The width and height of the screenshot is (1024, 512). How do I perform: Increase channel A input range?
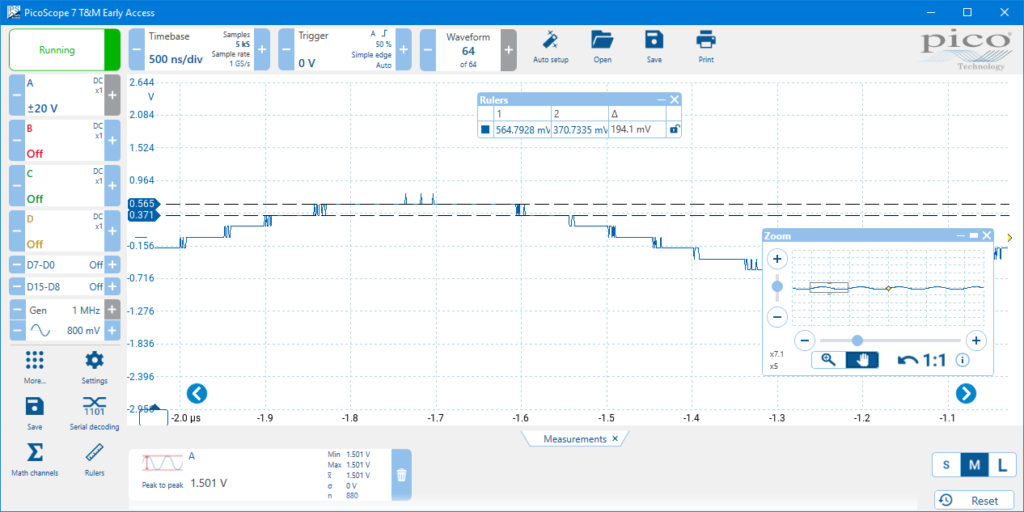(x=112, y=95)
